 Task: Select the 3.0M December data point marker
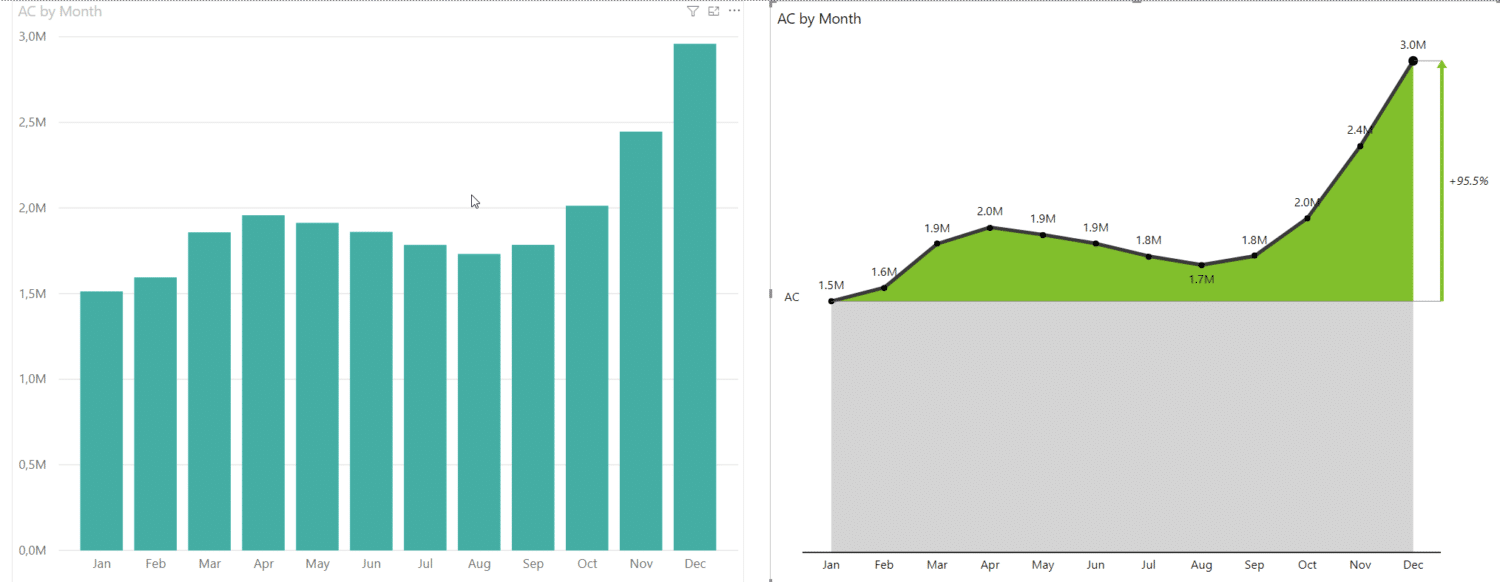pos(1413,61)
